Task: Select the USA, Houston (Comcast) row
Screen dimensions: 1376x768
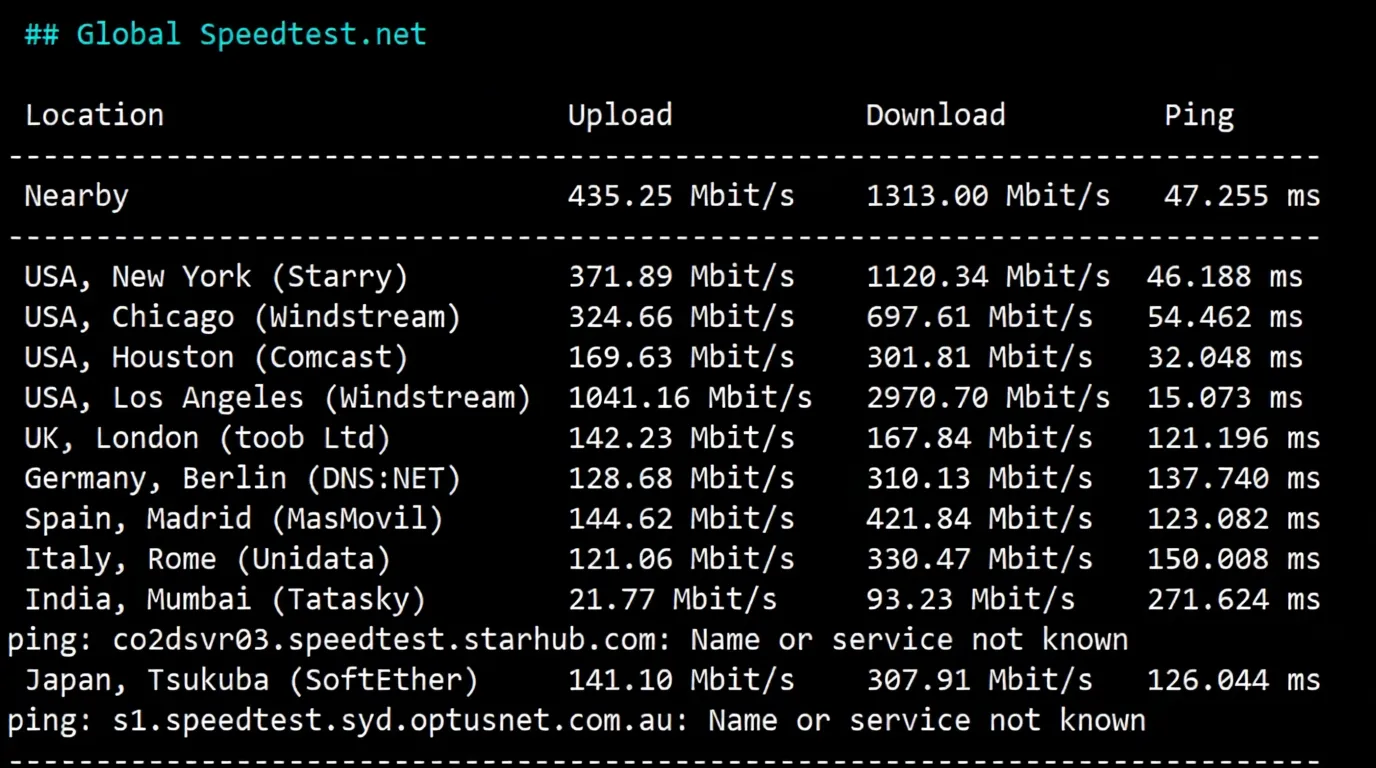Action: point(215,357)
